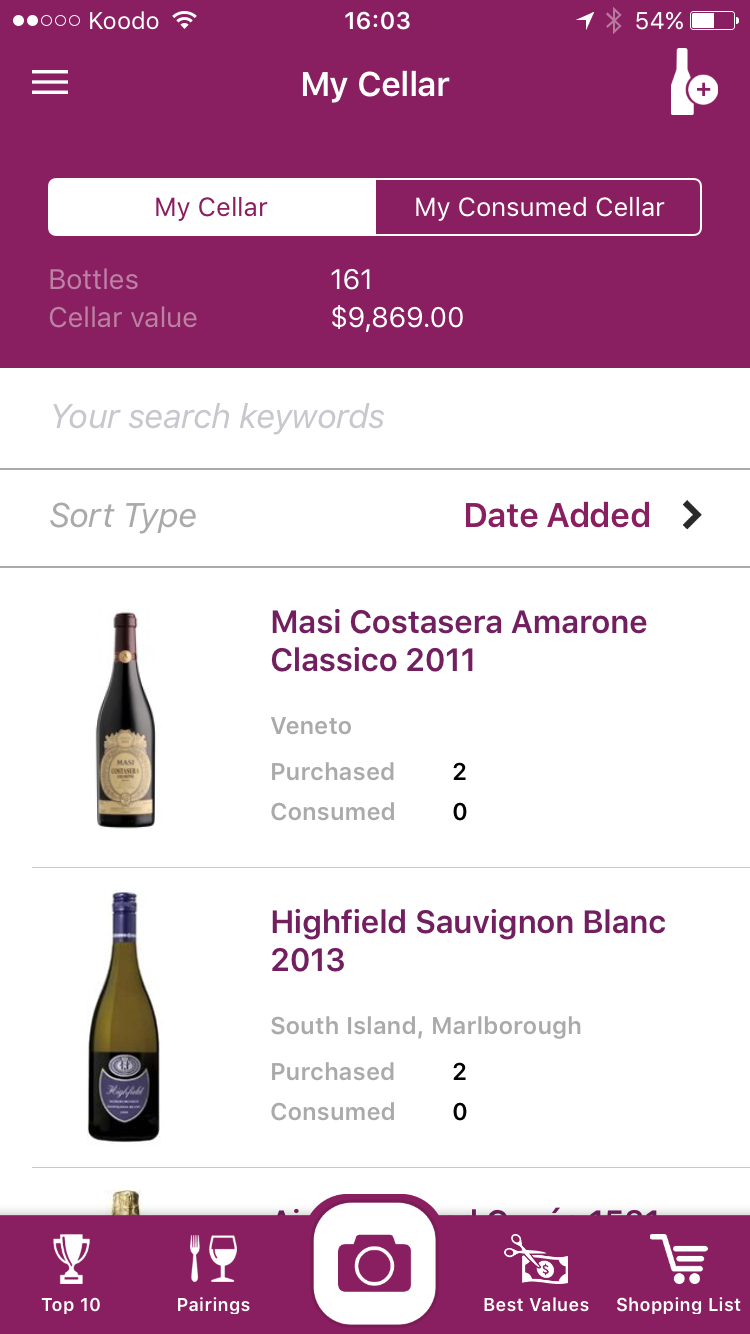Change the Date Added sort option

click(x=557, y=515)
